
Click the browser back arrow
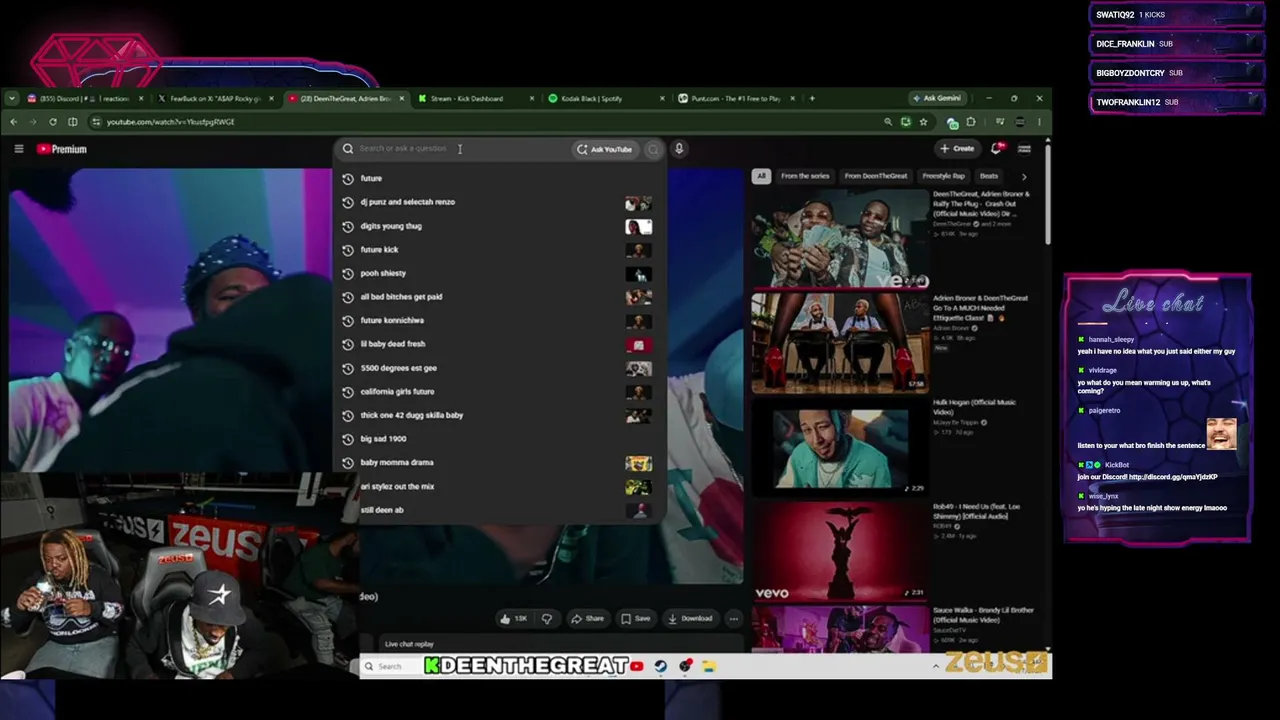pyautogui.click(x=14, y=122)
